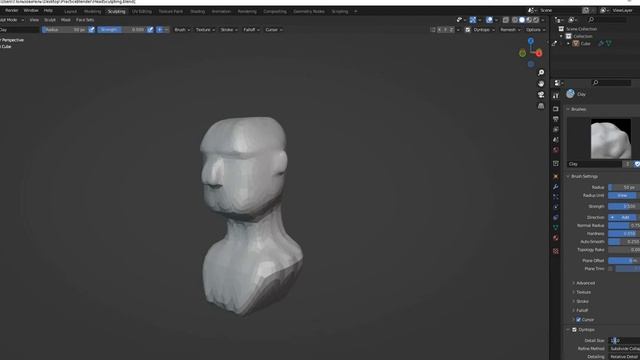This screenshot has width=640, height=360.
Task: Open the Render properties tab icon
Action: 556,109
